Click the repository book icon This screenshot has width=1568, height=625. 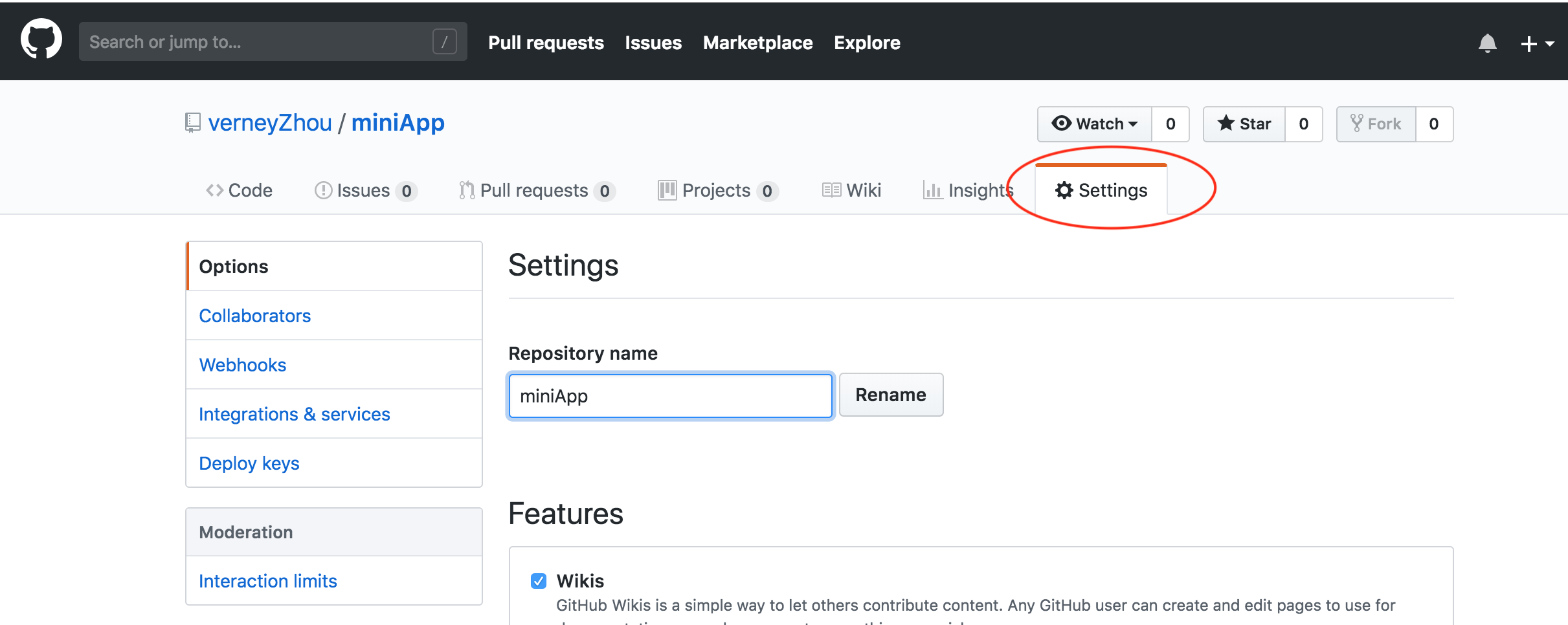192,122
